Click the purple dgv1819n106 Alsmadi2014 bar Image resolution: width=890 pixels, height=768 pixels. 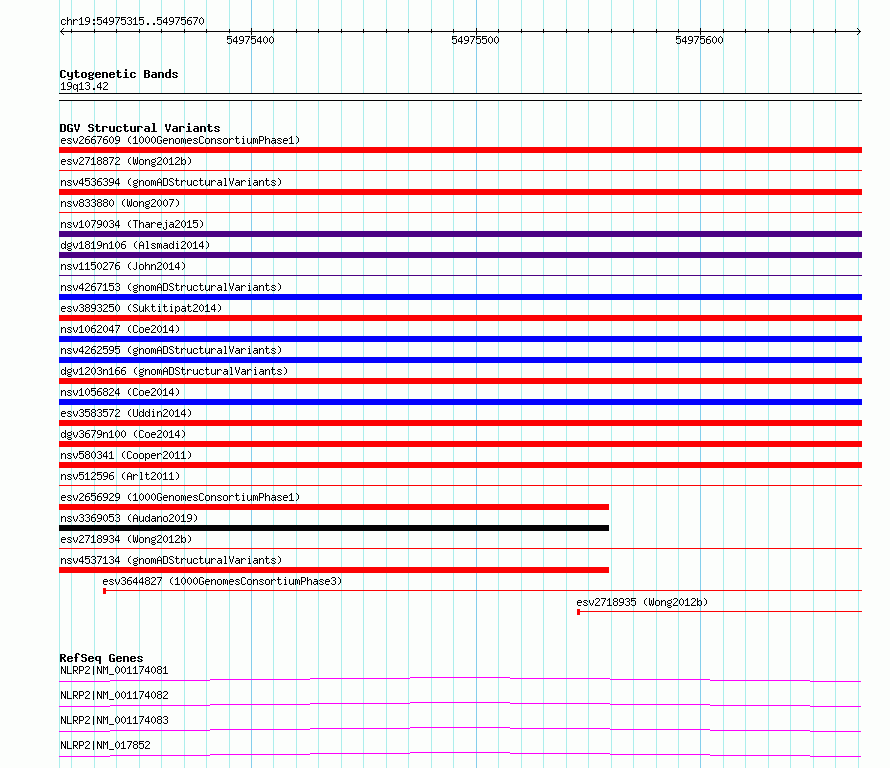pyautogui.click(x=460, y=255)
